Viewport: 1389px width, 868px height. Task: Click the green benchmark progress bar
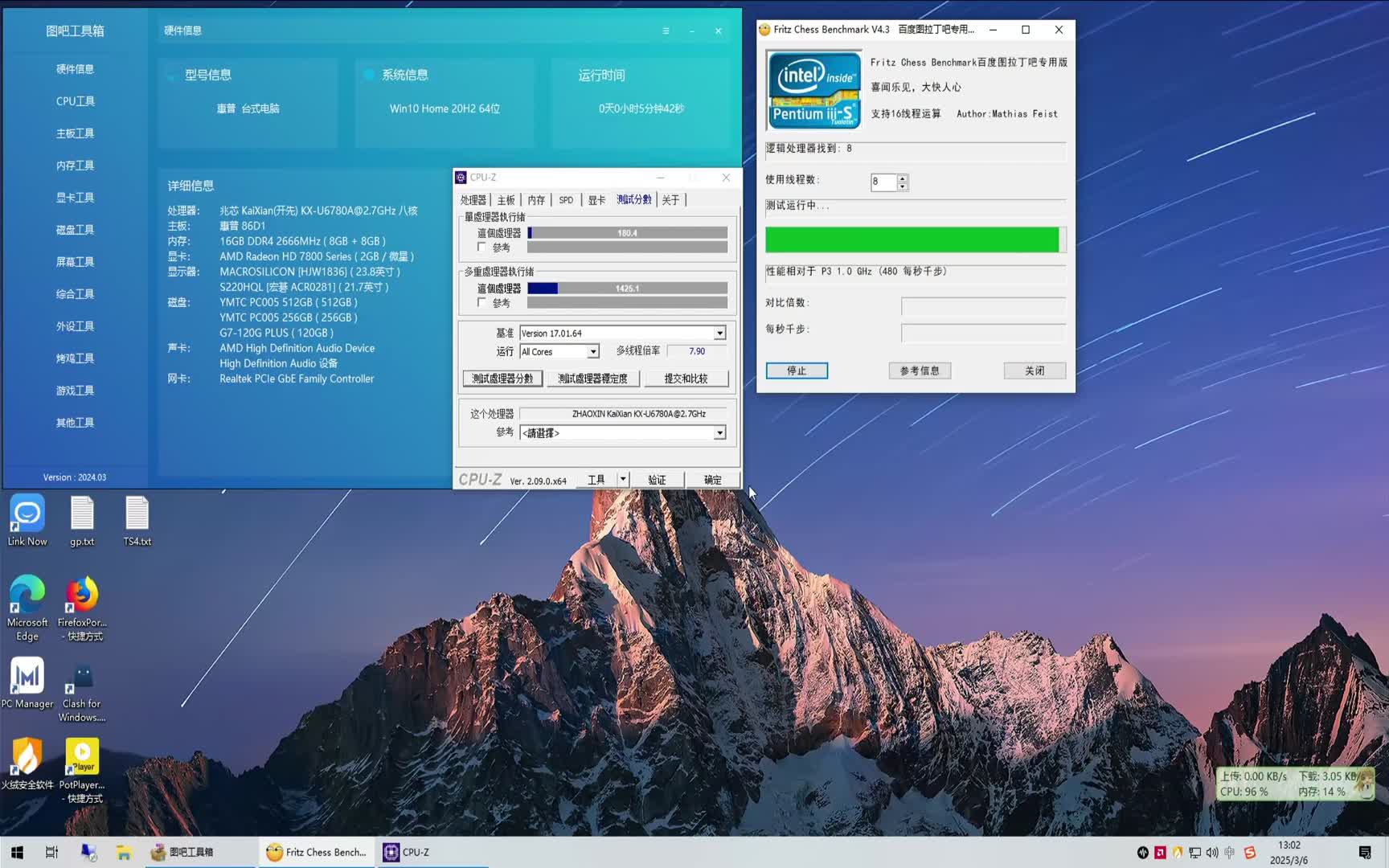coord(912,240)
